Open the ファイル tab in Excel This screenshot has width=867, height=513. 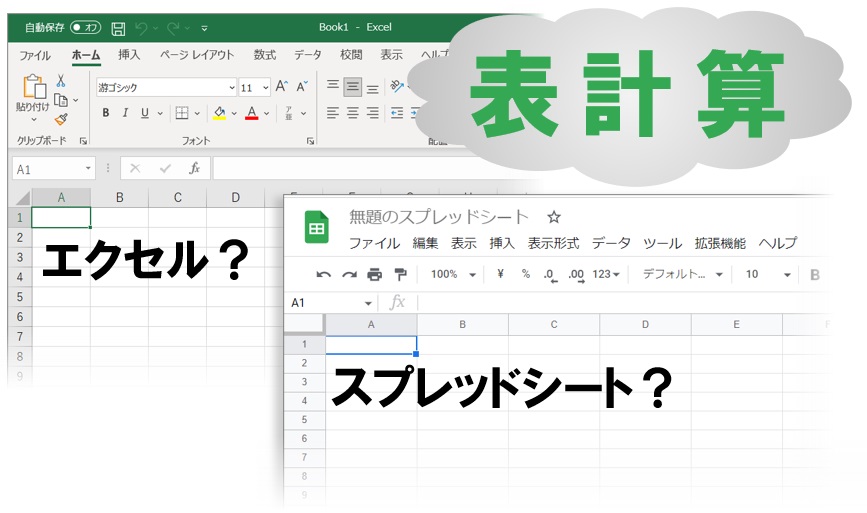[x=34, y=55]
